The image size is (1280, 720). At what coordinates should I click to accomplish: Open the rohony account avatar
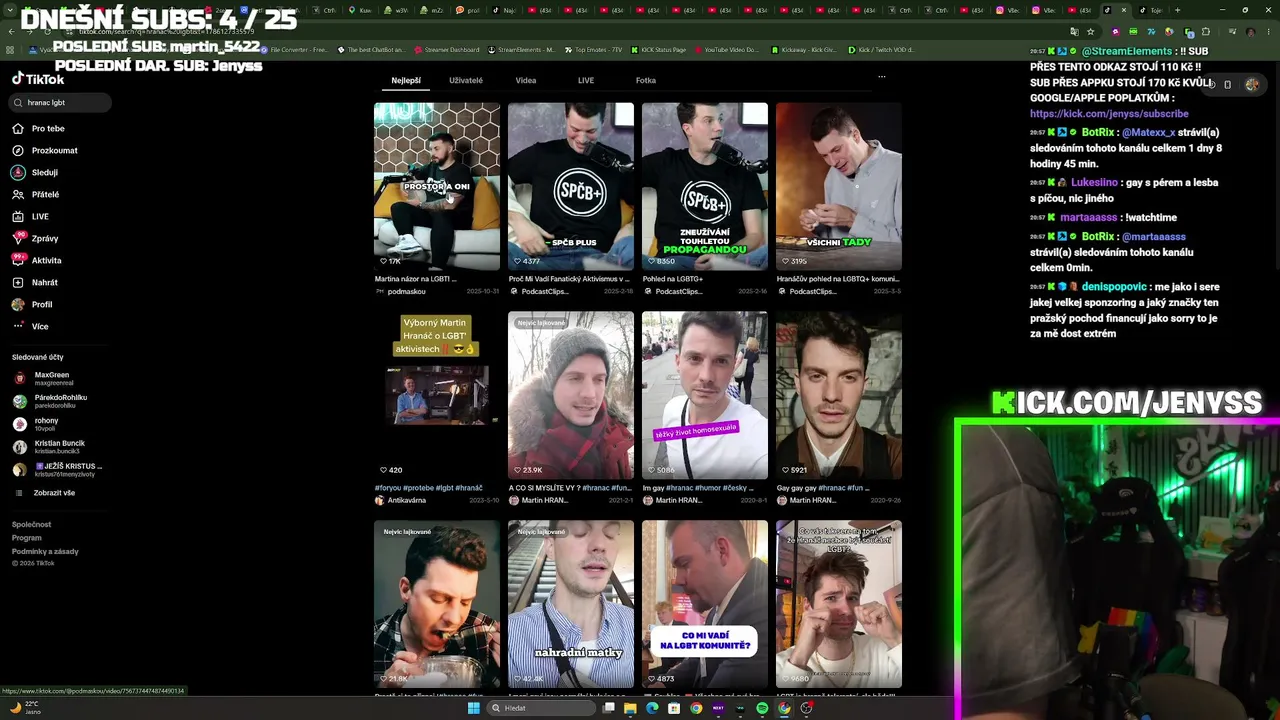point(20,424)
